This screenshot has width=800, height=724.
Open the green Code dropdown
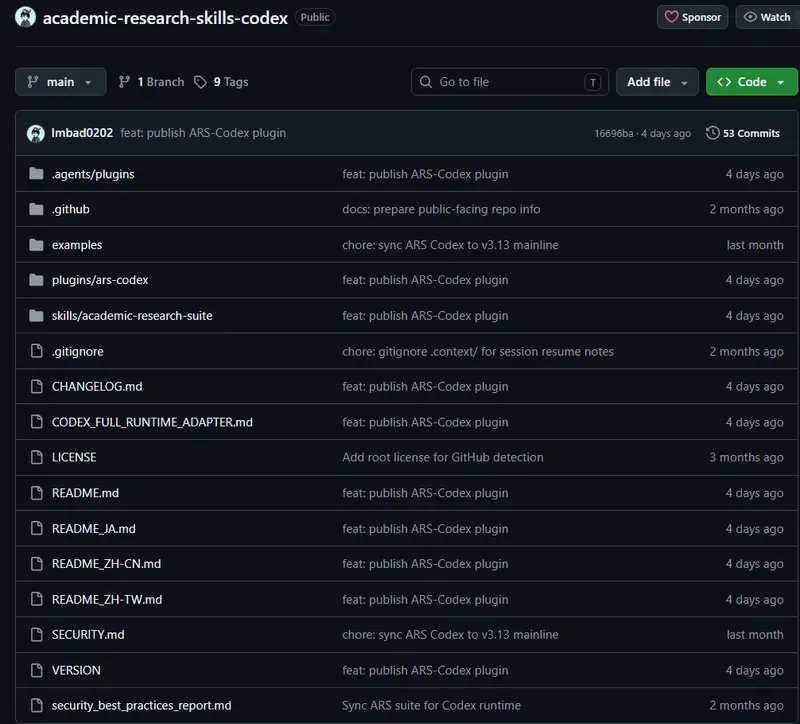coord(752,82)
